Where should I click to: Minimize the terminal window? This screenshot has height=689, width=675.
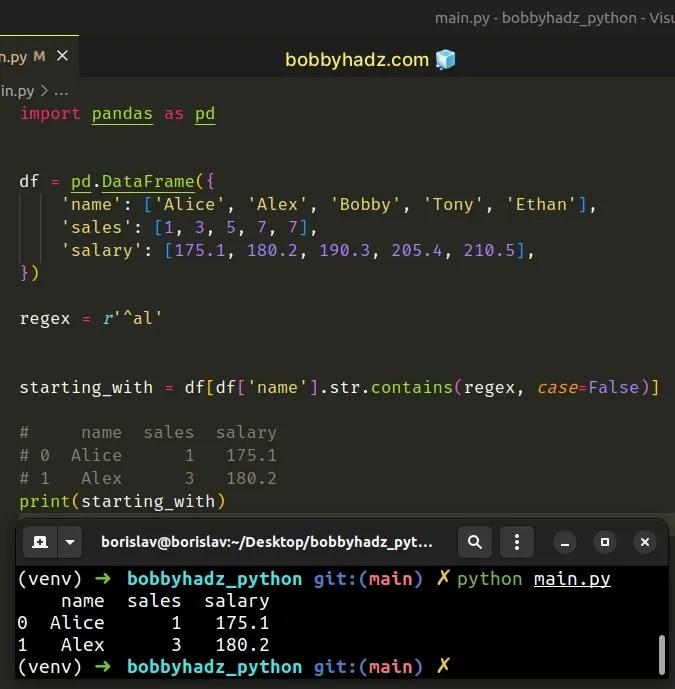[x=565, y=542]
